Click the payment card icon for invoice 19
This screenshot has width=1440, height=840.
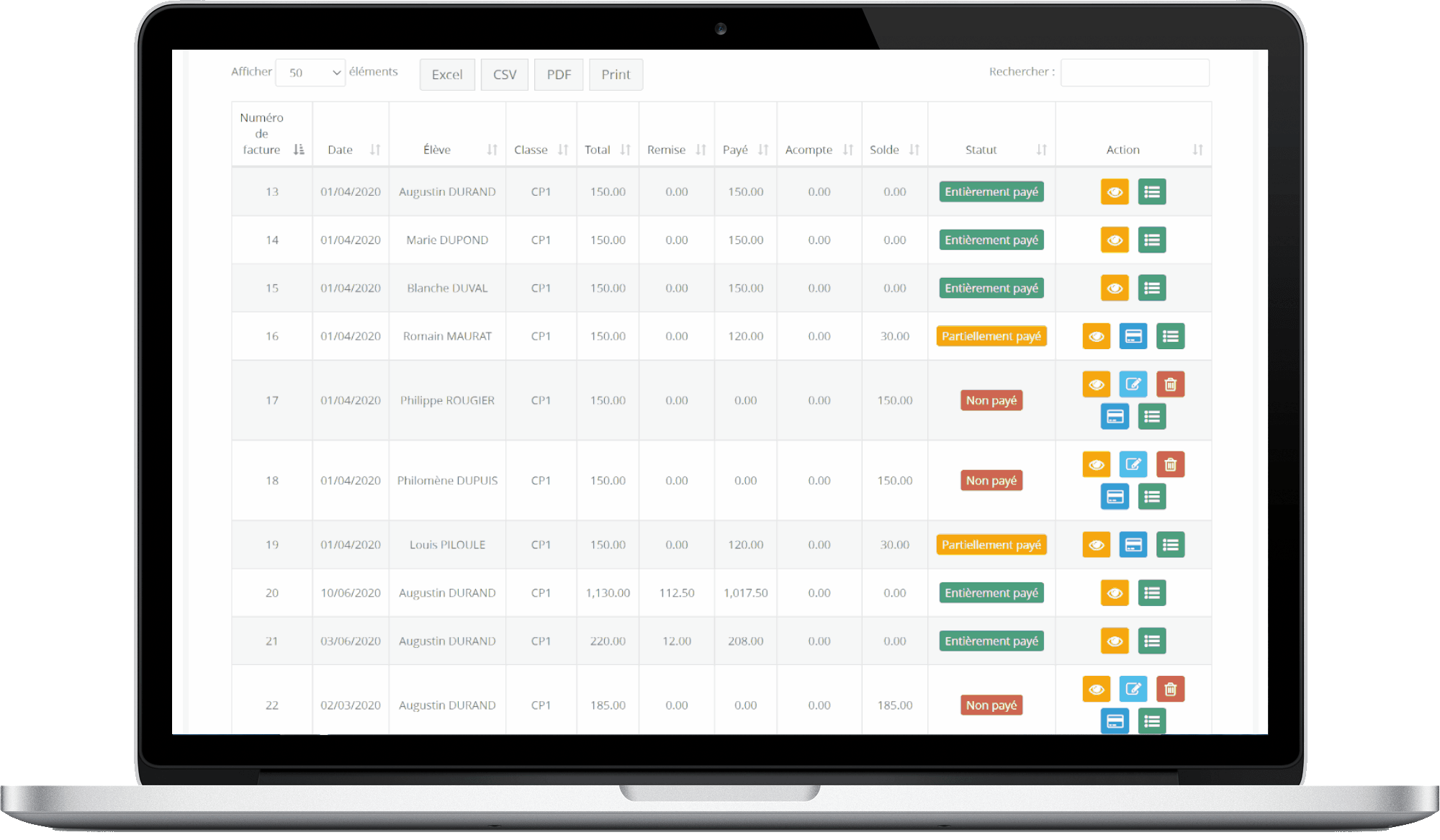(x=1133, y=545)
